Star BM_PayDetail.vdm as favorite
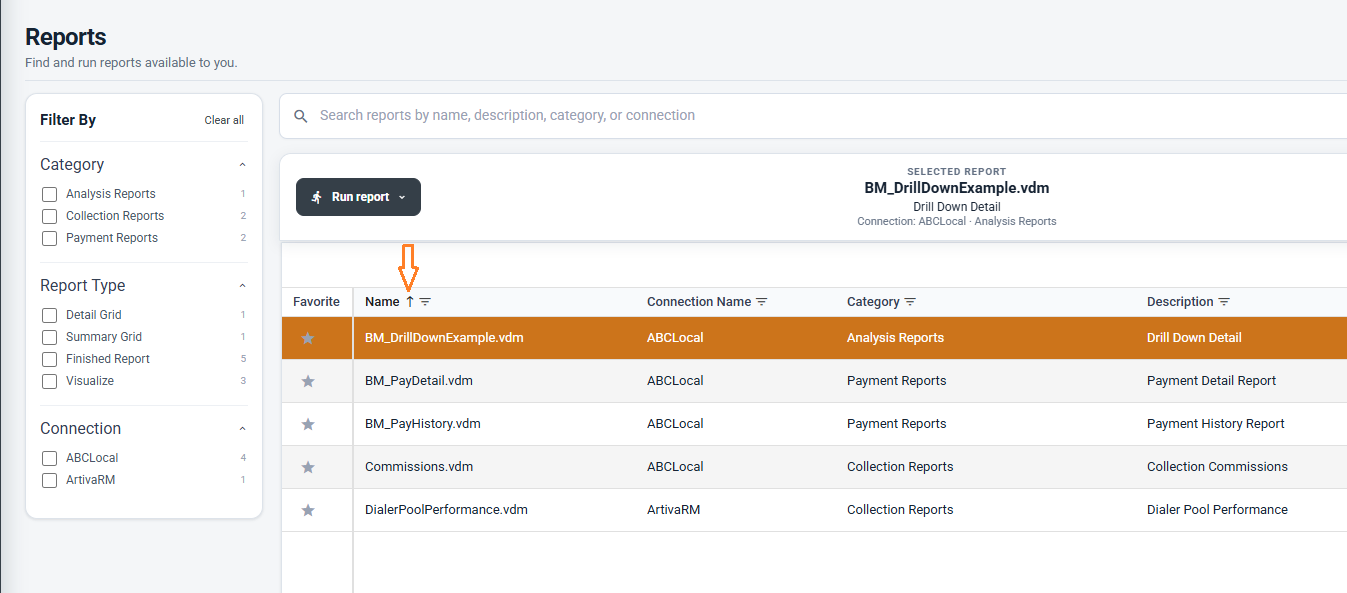The height and width of the screenshot is (593, 1347). [308, 381]
